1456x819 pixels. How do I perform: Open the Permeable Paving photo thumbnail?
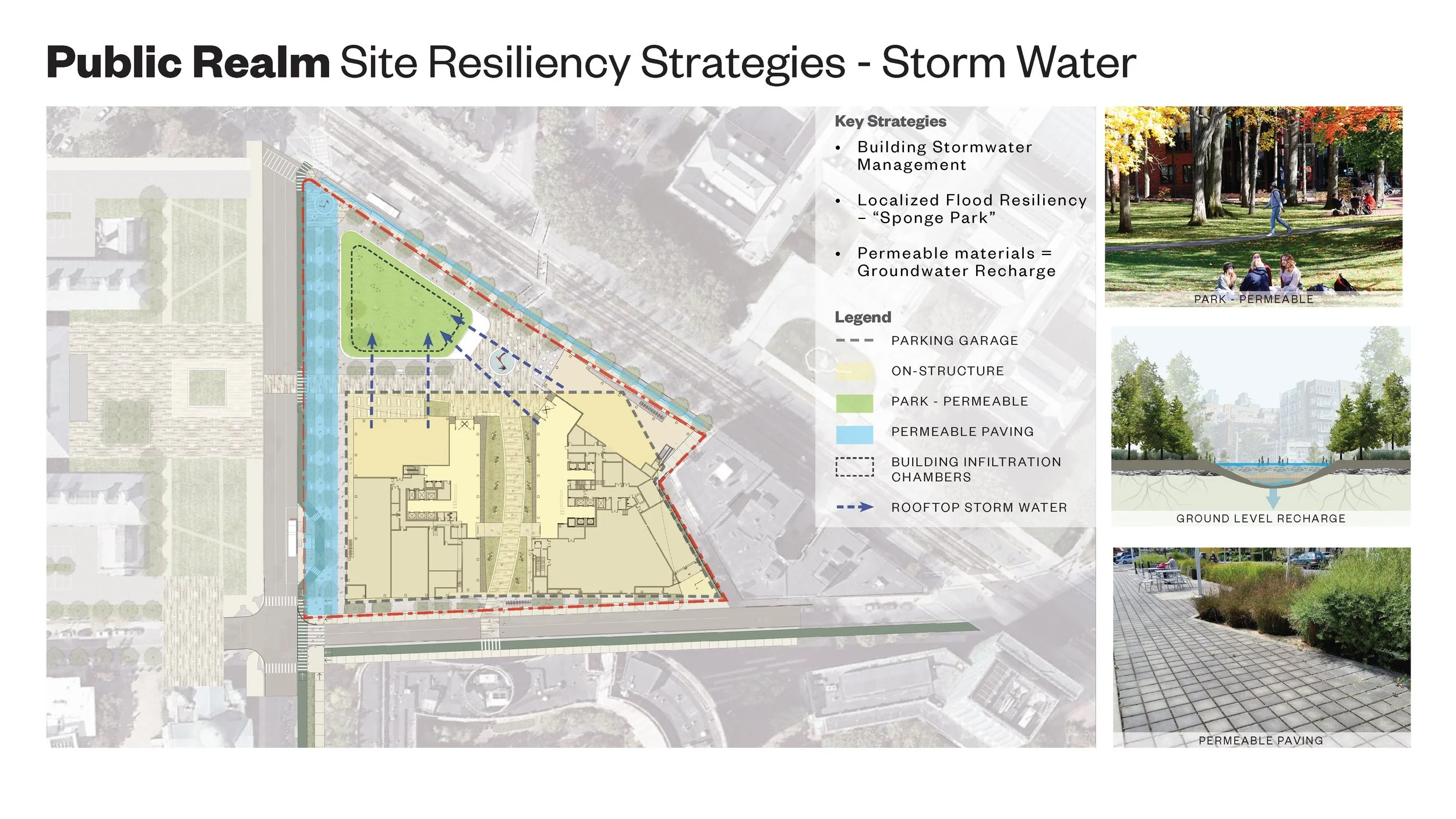click(x=1261, y=647)
